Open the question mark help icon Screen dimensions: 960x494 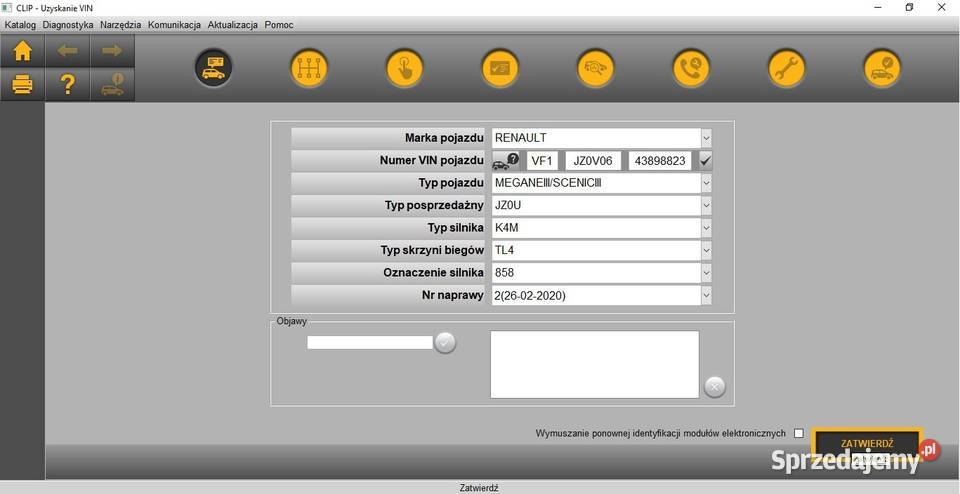[x=67, y=84]
